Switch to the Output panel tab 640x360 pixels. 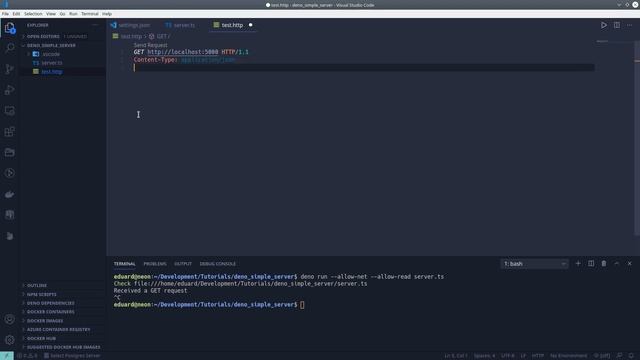183,264
